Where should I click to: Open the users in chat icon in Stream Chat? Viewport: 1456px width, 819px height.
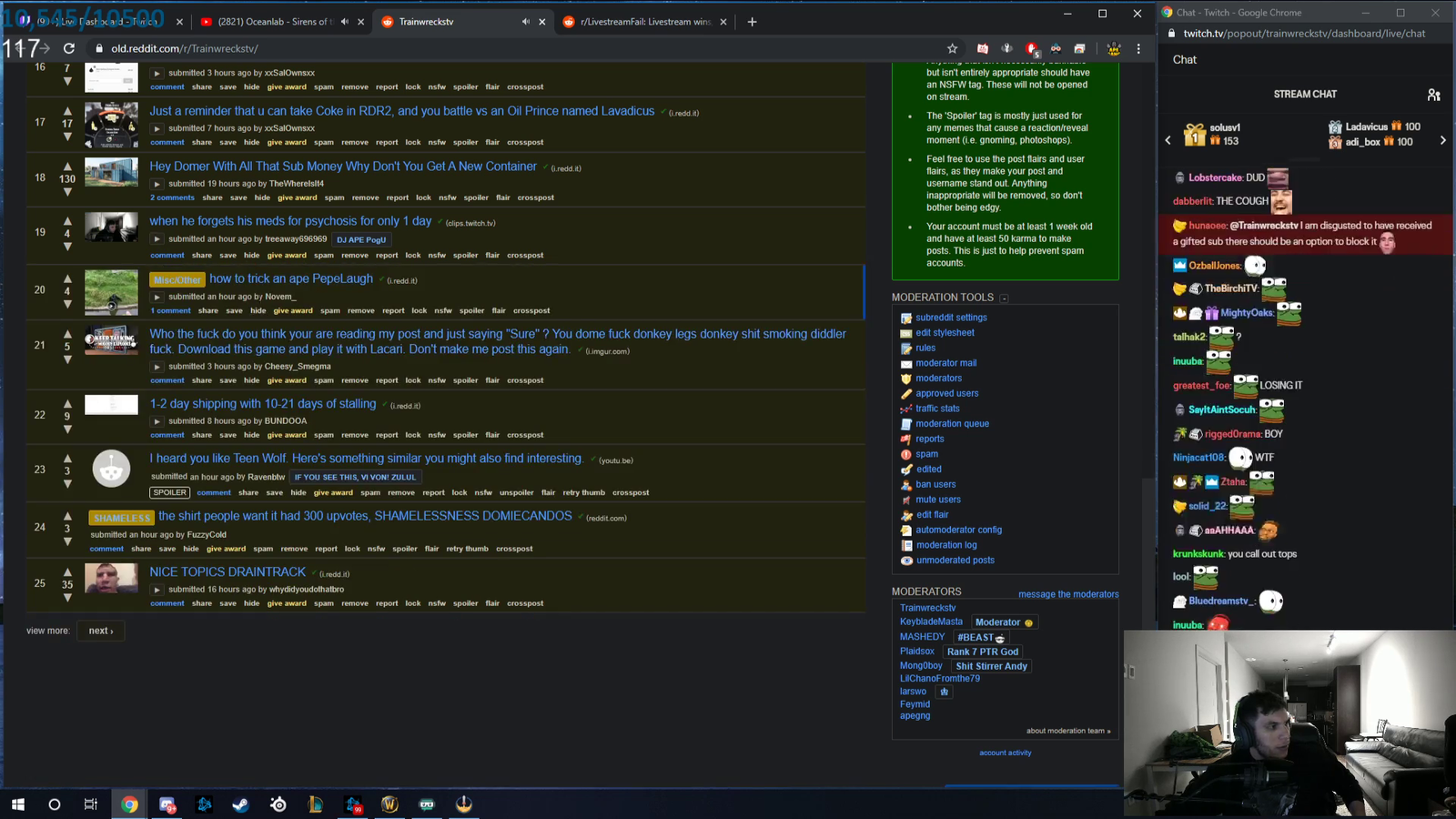(x=1433, y=95)
